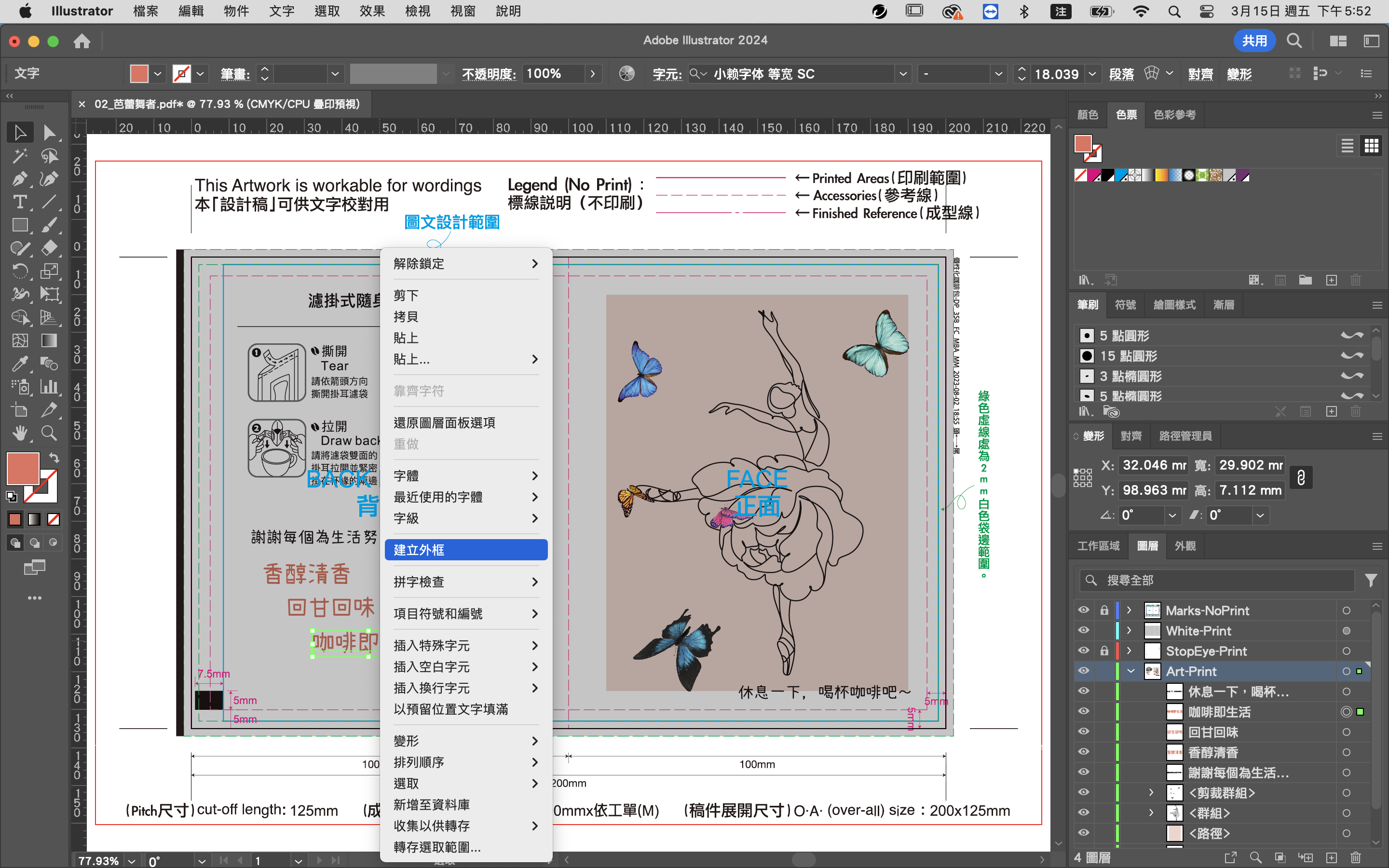The width and height of the screenshot is (1389, 868).
Task: Expand the <剪裁群組> tree item
Action: pyautogui.click(x=1151, y=793)
